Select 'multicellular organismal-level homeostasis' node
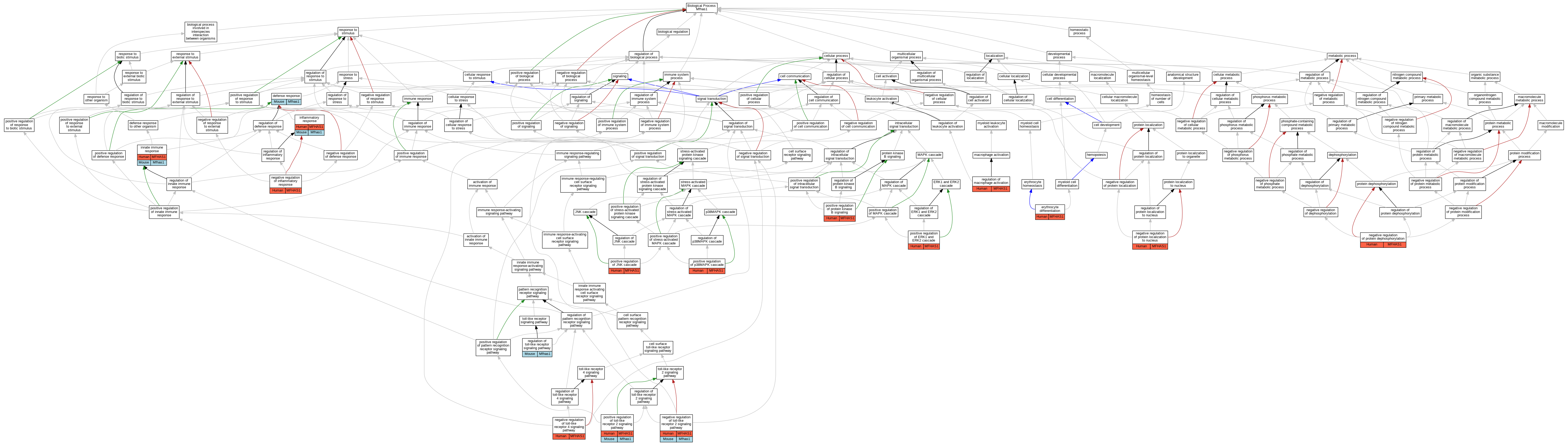 [x=1141, y=76]
